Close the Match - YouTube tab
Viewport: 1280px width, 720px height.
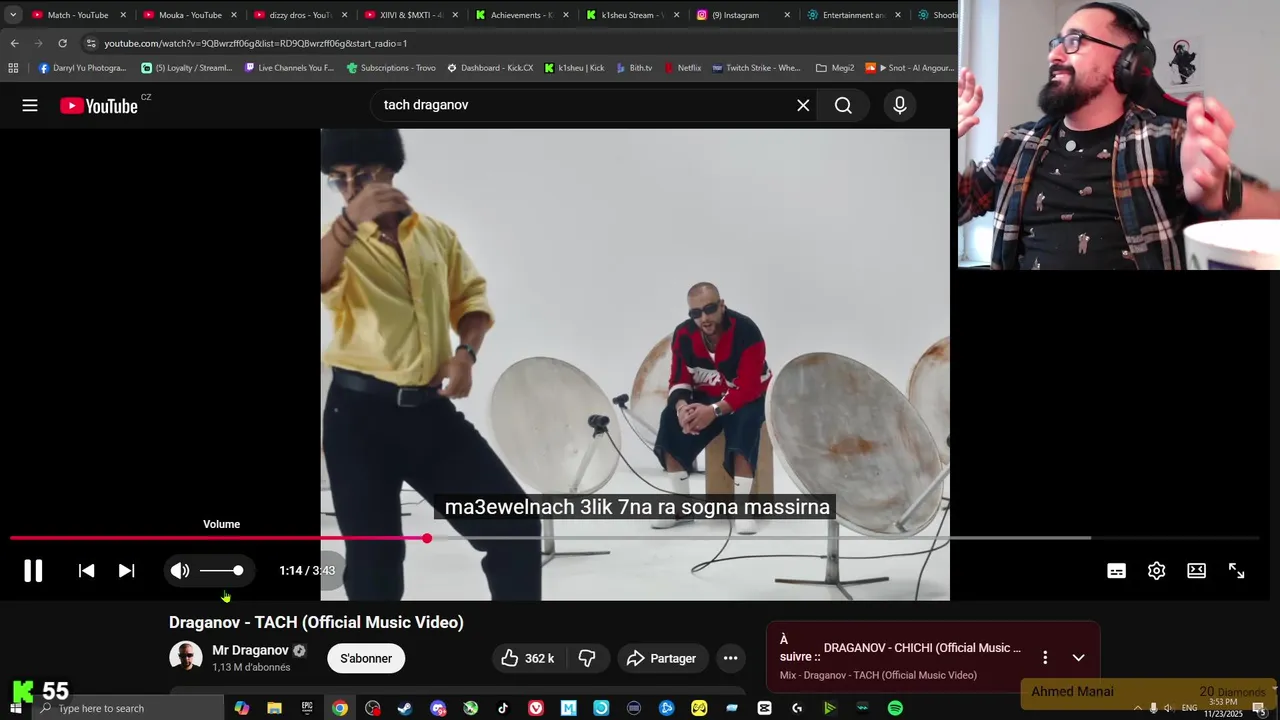coord(123,15)
